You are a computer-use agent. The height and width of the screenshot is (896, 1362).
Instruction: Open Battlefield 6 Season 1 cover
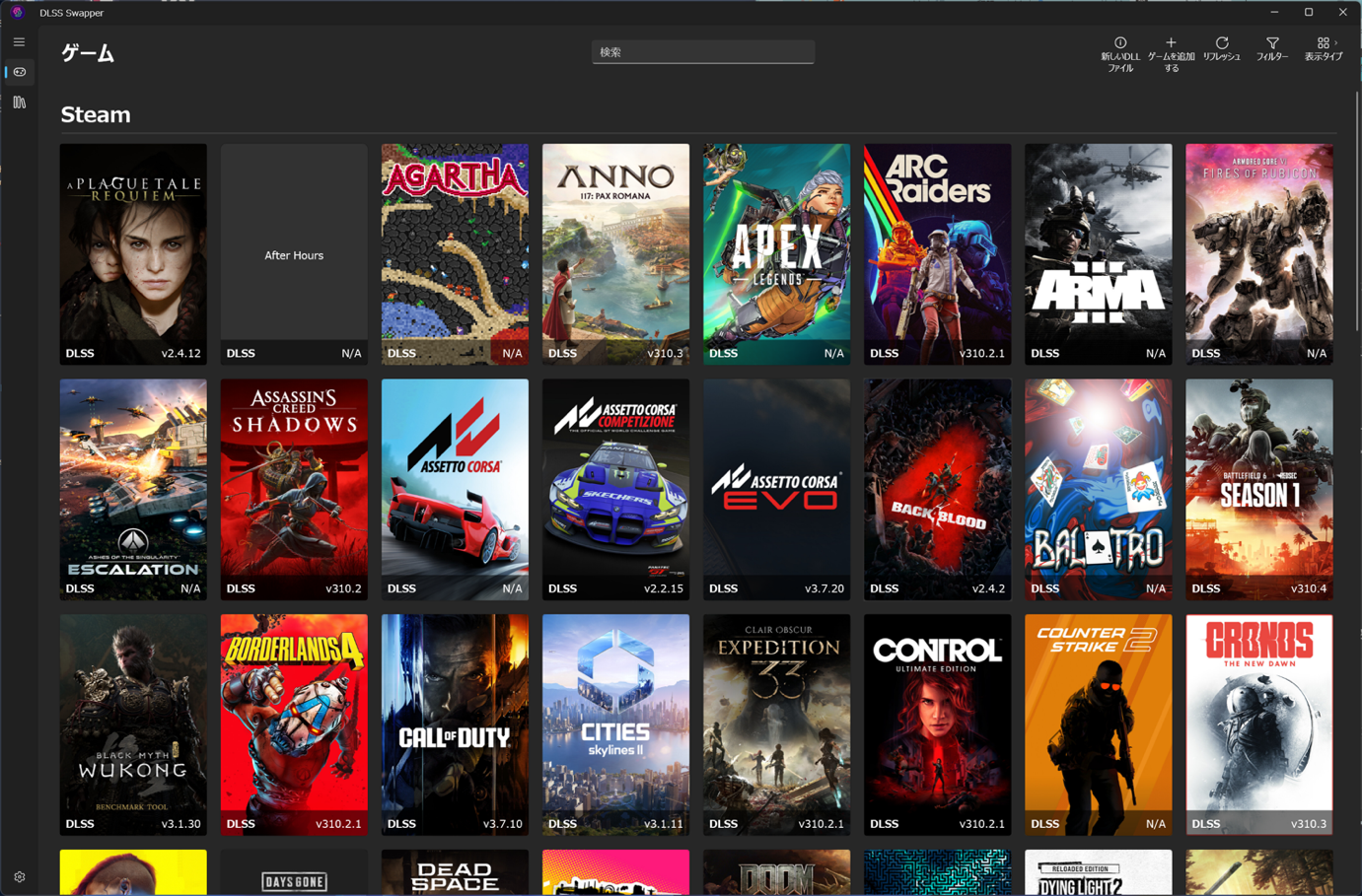pyautogui.click(x=1259, y=490)
